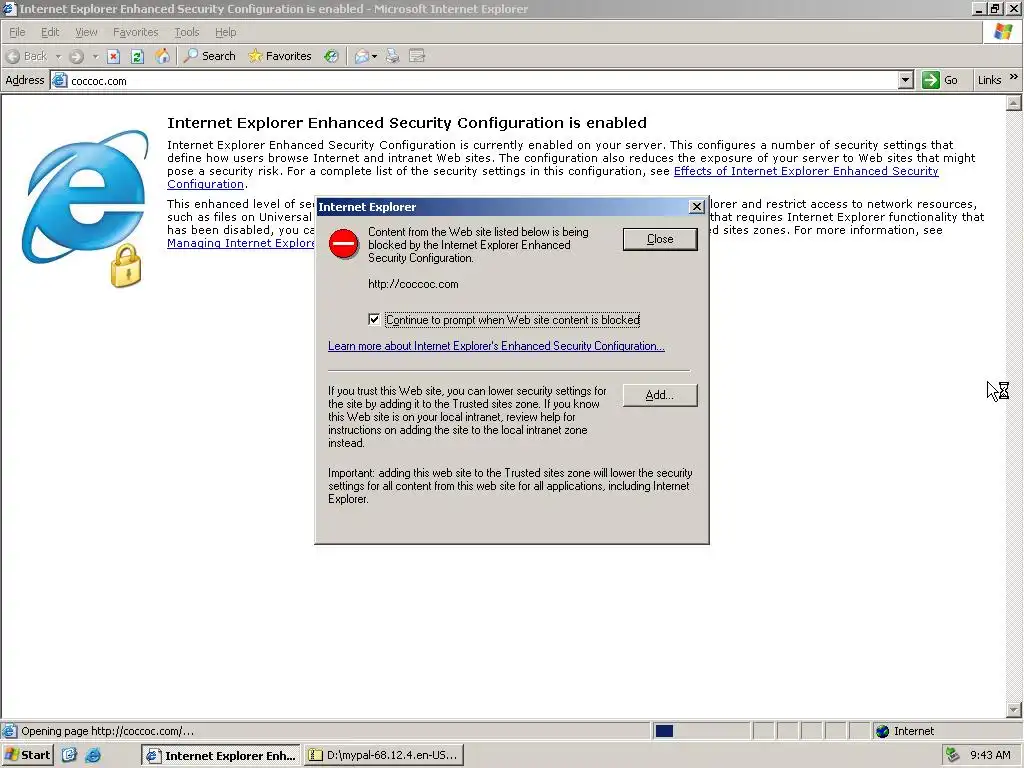Click the Internet zone globe in status bar
This screenshot has height=768, width=1024.
(883, 731)
